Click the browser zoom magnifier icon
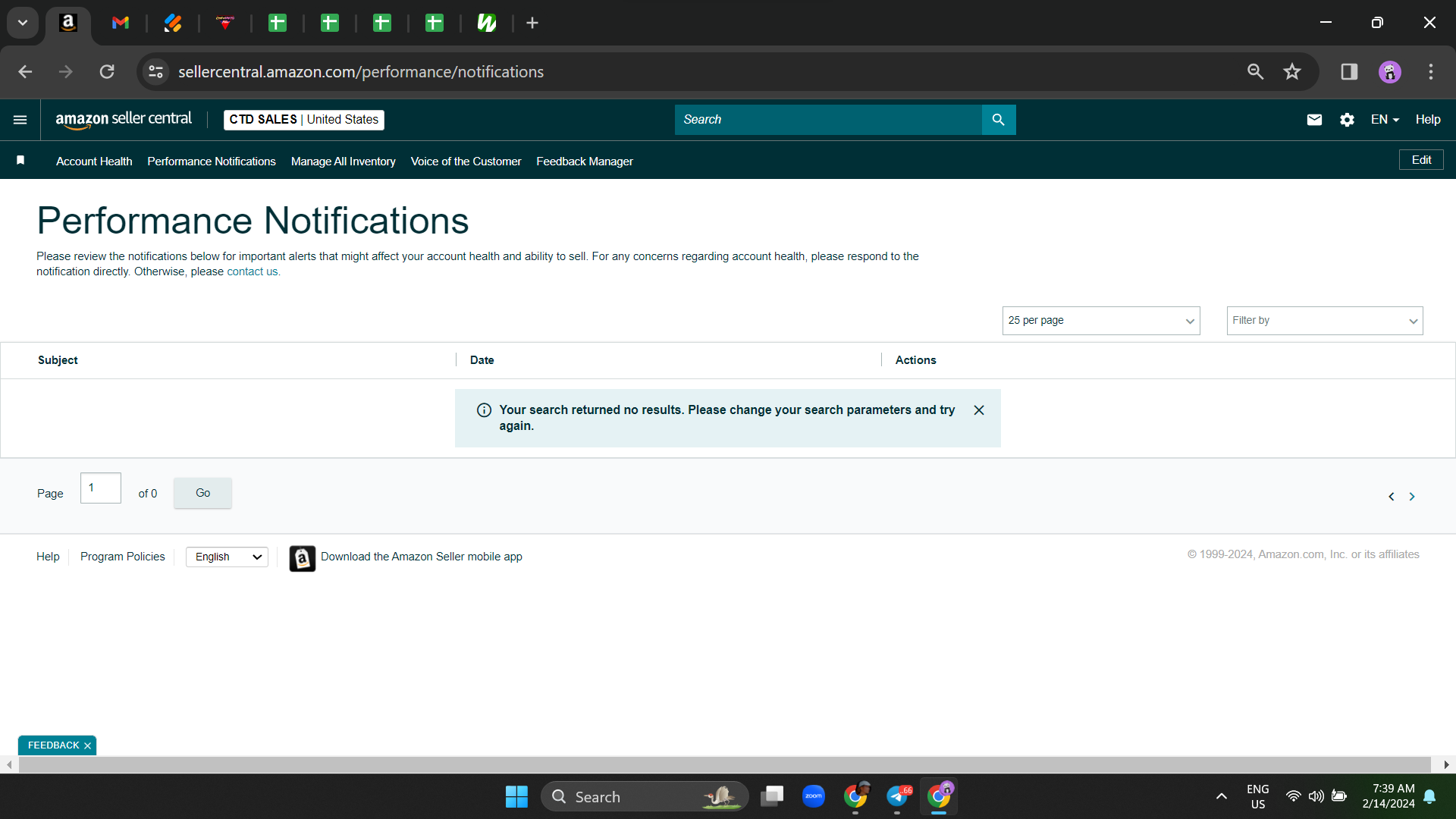The image size is (1456, 819). [x=1256, y=71]
